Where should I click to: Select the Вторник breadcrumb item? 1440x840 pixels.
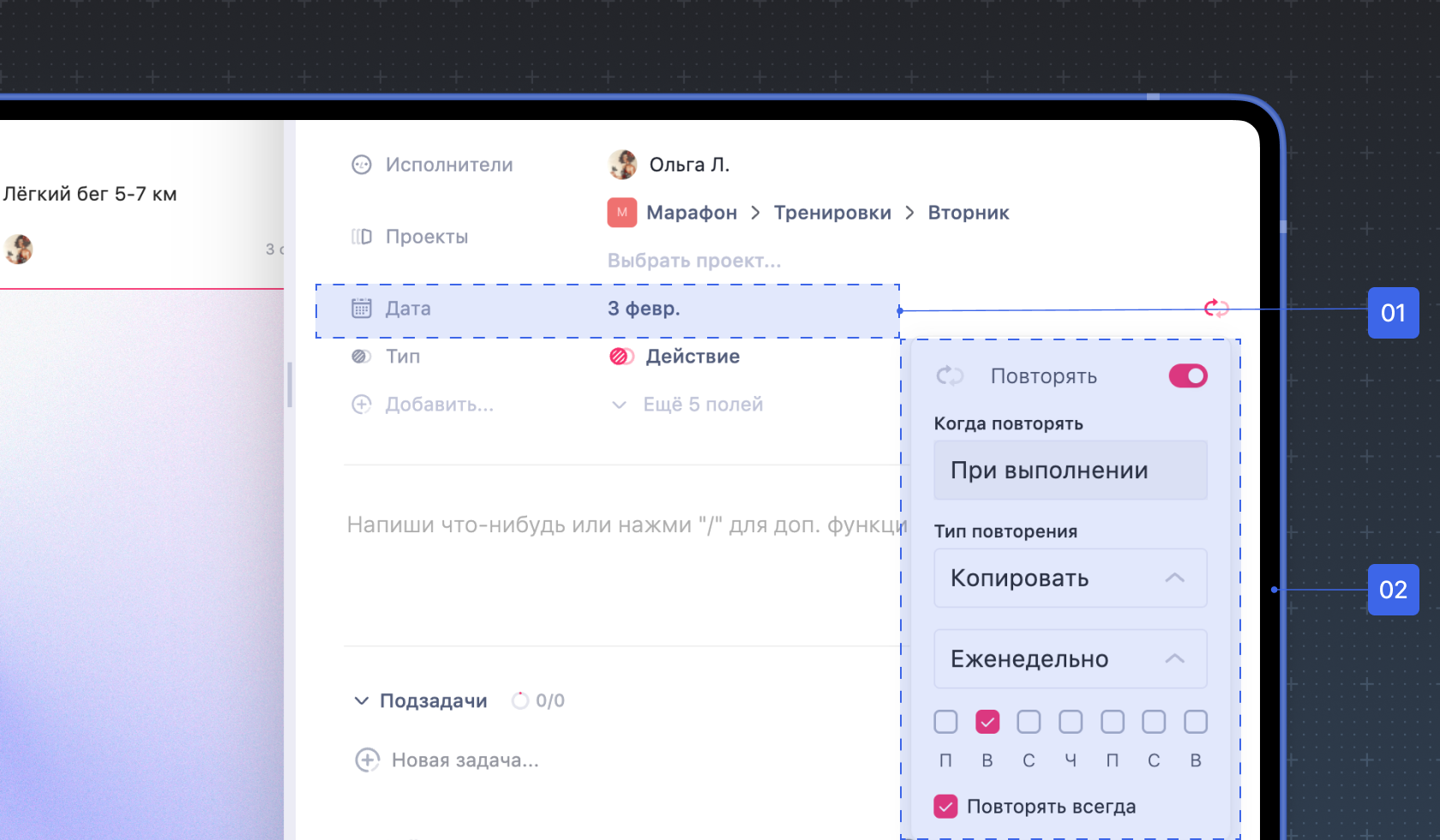point(968,212)
